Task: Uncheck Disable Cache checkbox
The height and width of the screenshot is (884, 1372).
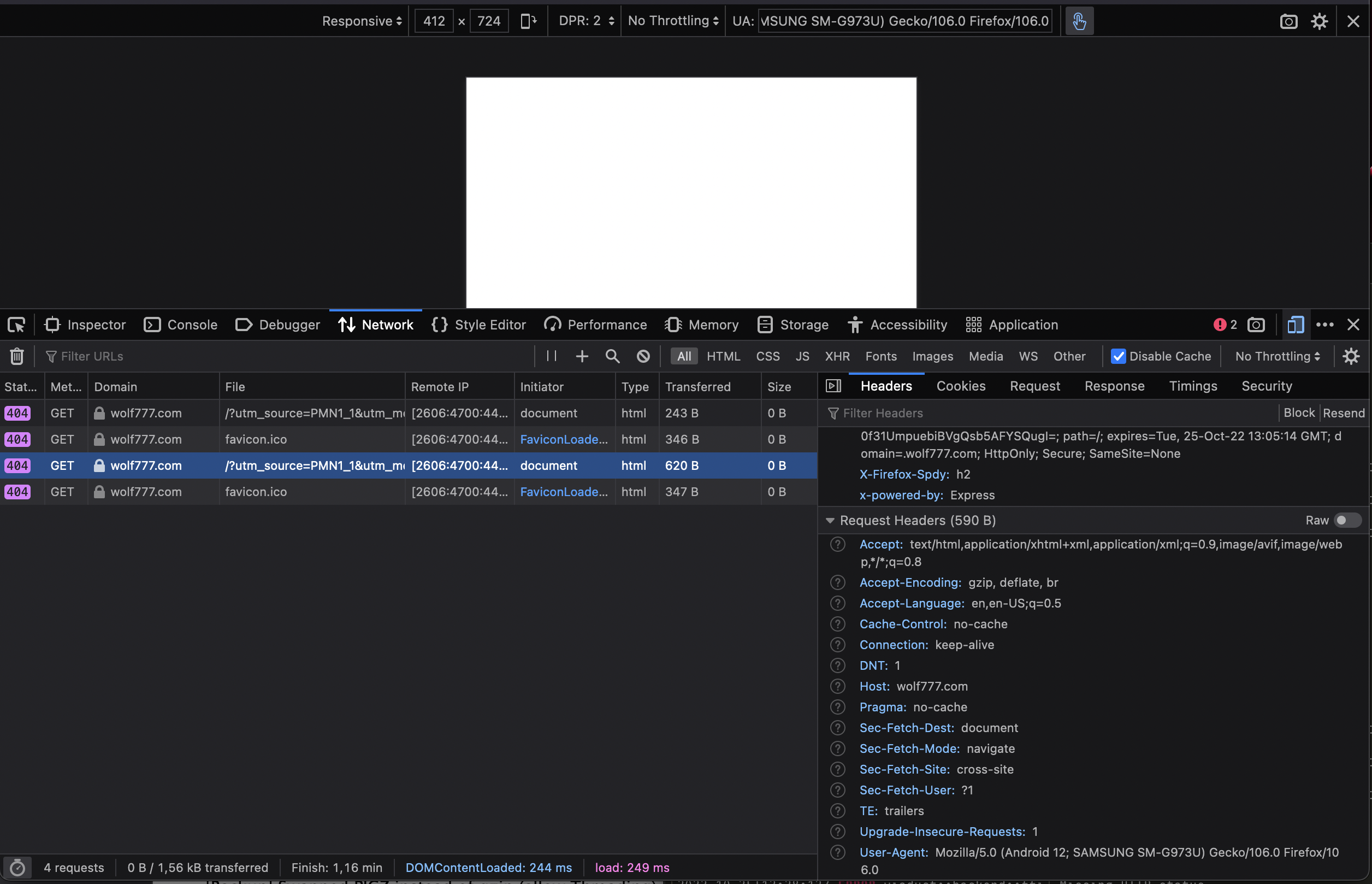Action: coord(1118,356)
